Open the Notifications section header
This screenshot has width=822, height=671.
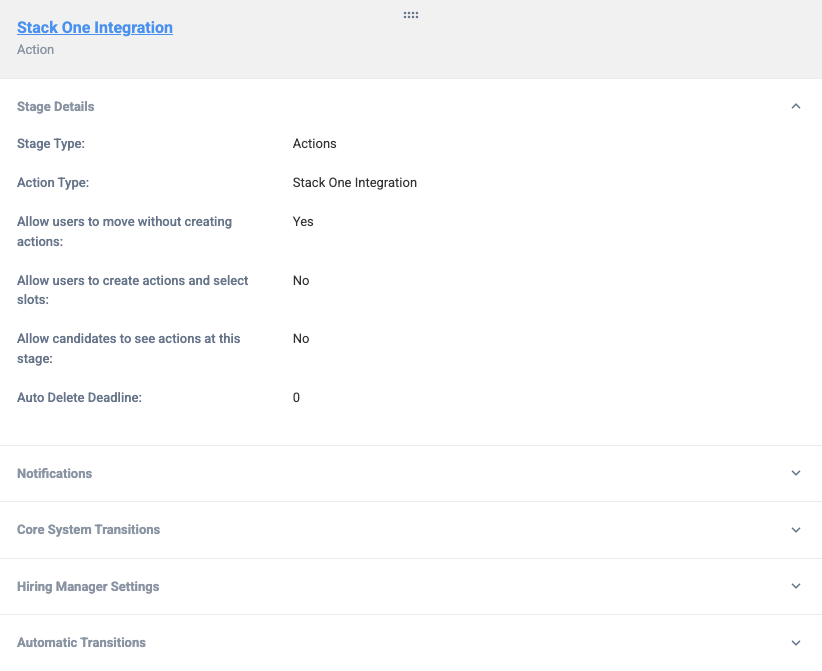pyautogui.click(x=55, y=473)
